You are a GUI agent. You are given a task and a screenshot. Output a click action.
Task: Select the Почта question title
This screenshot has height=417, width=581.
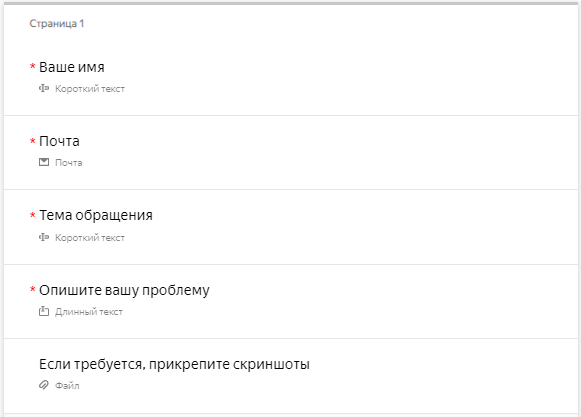(59, 141)
